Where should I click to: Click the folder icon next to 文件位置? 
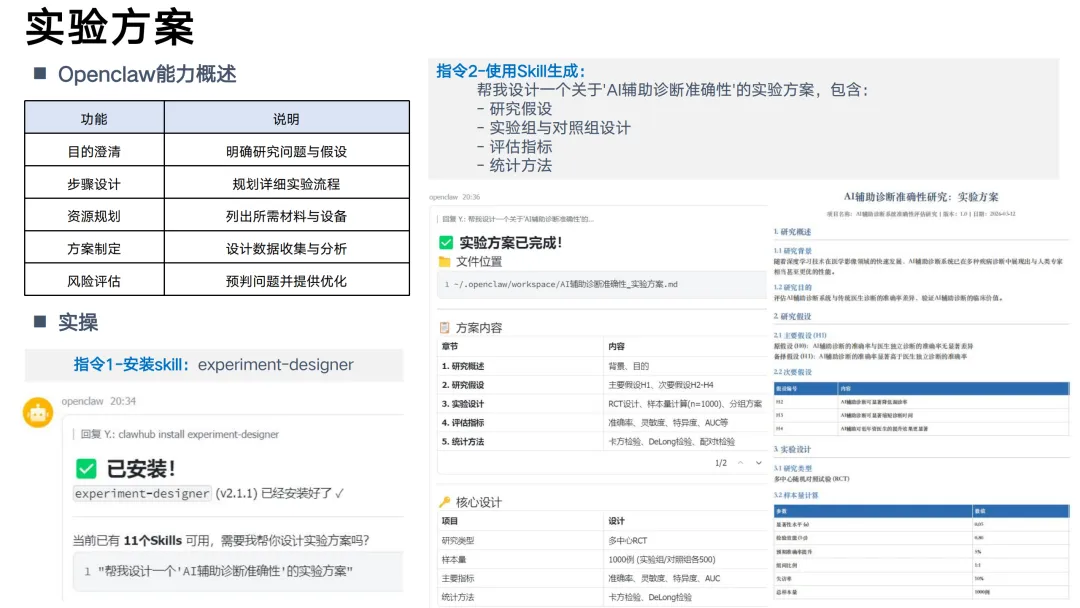coord(444,262)
